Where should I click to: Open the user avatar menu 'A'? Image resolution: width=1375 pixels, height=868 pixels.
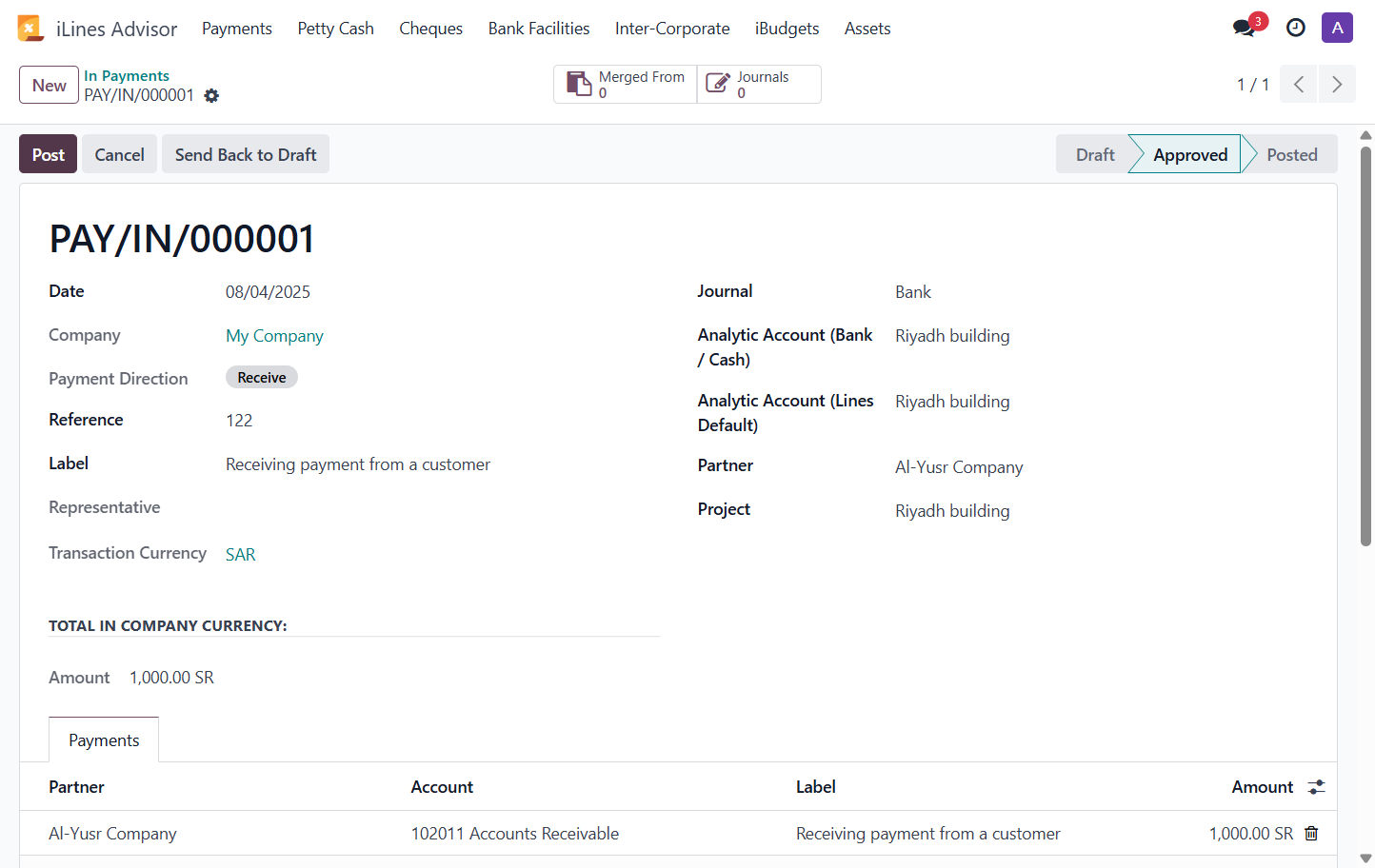1337,28
